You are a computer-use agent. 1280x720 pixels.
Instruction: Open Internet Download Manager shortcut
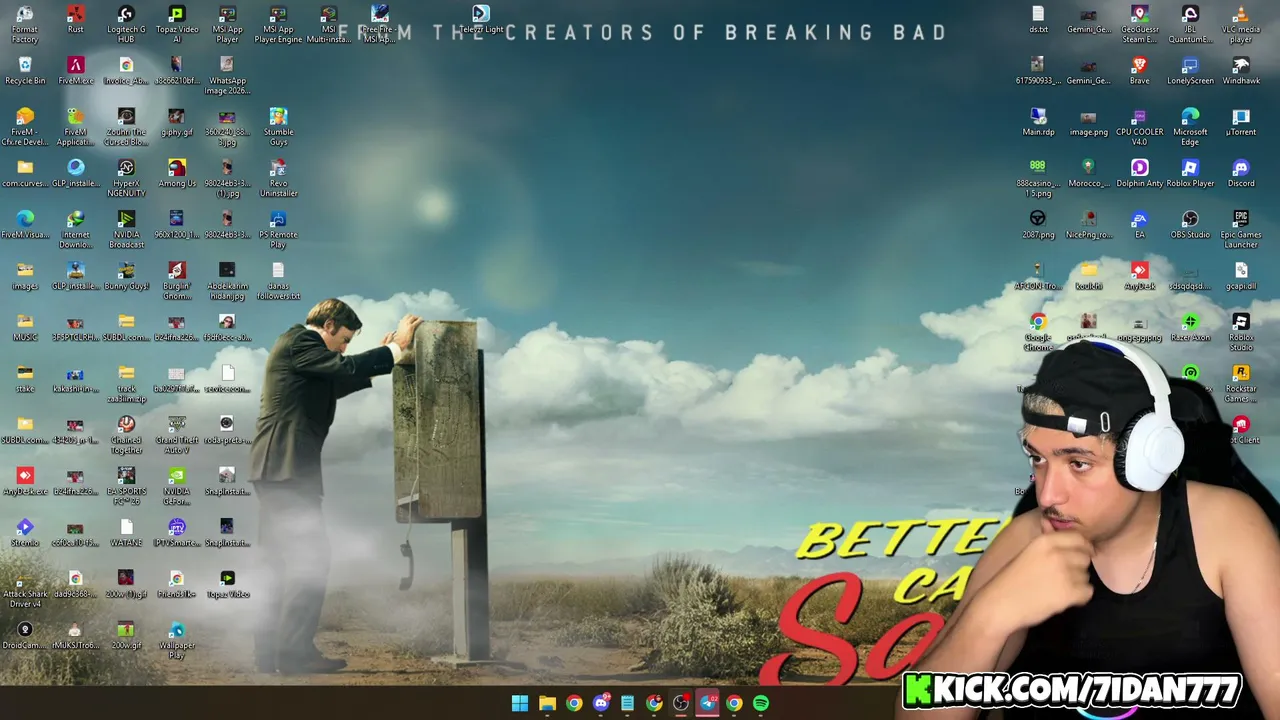pos(75,229)
